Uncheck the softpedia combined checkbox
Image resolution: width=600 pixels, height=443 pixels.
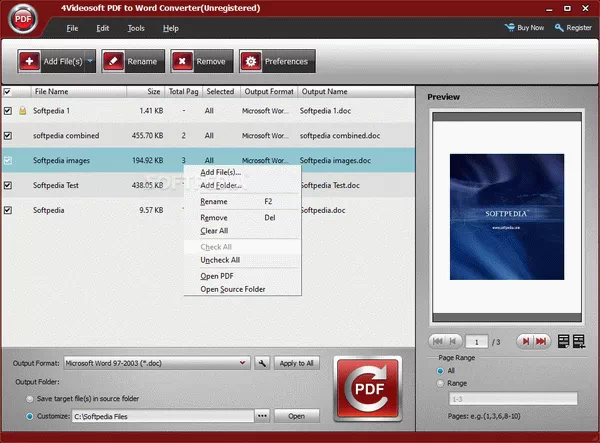(8, 136)
